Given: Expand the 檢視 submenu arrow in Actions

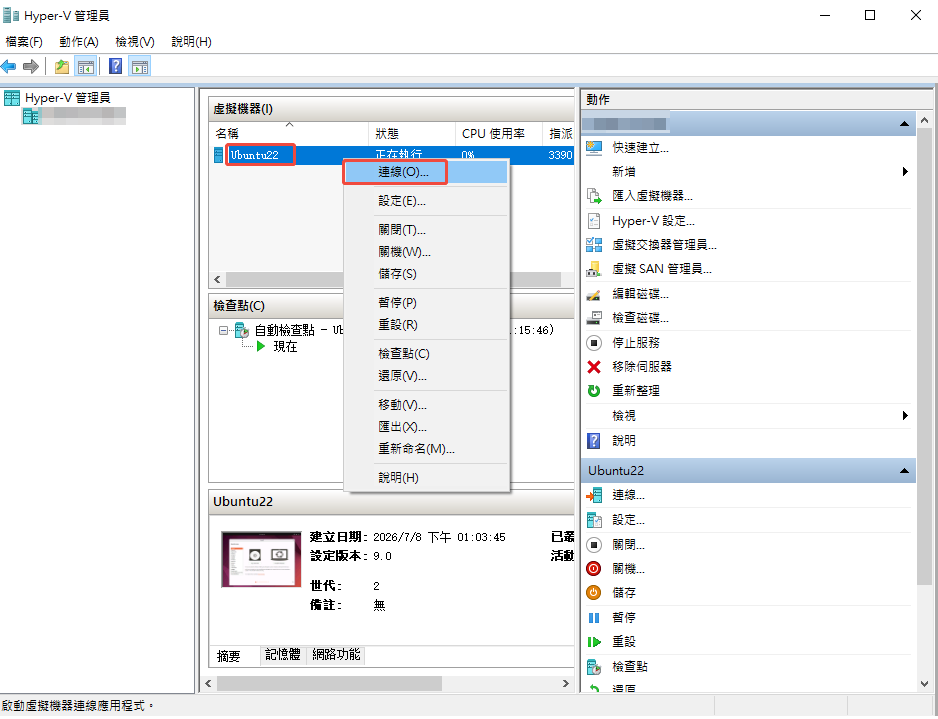Looking at the screenshot, I should point(905,416).
